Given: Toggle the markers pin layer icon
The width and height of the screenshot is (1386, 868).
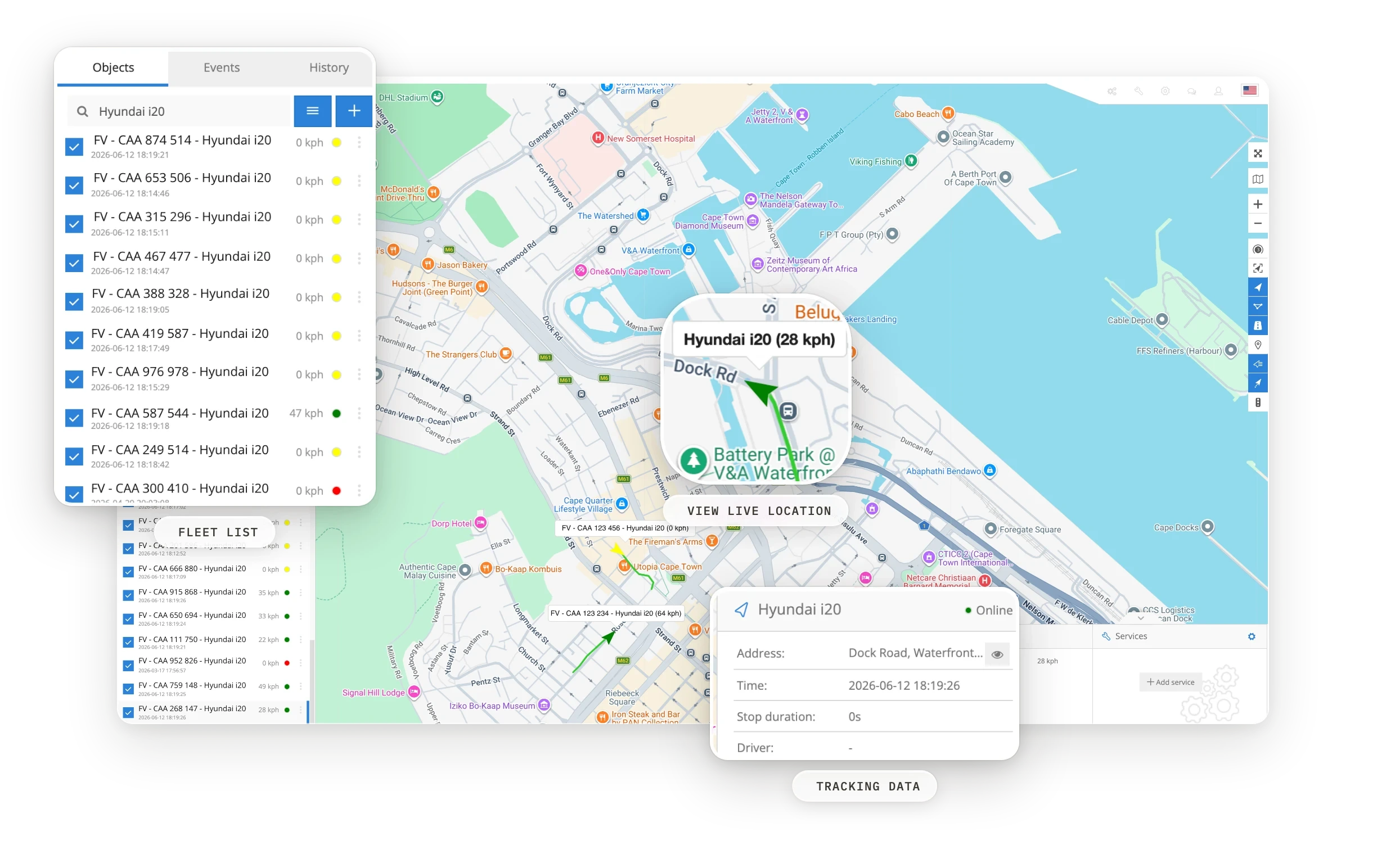Looking at the screenshot, I should [1257, 345].
